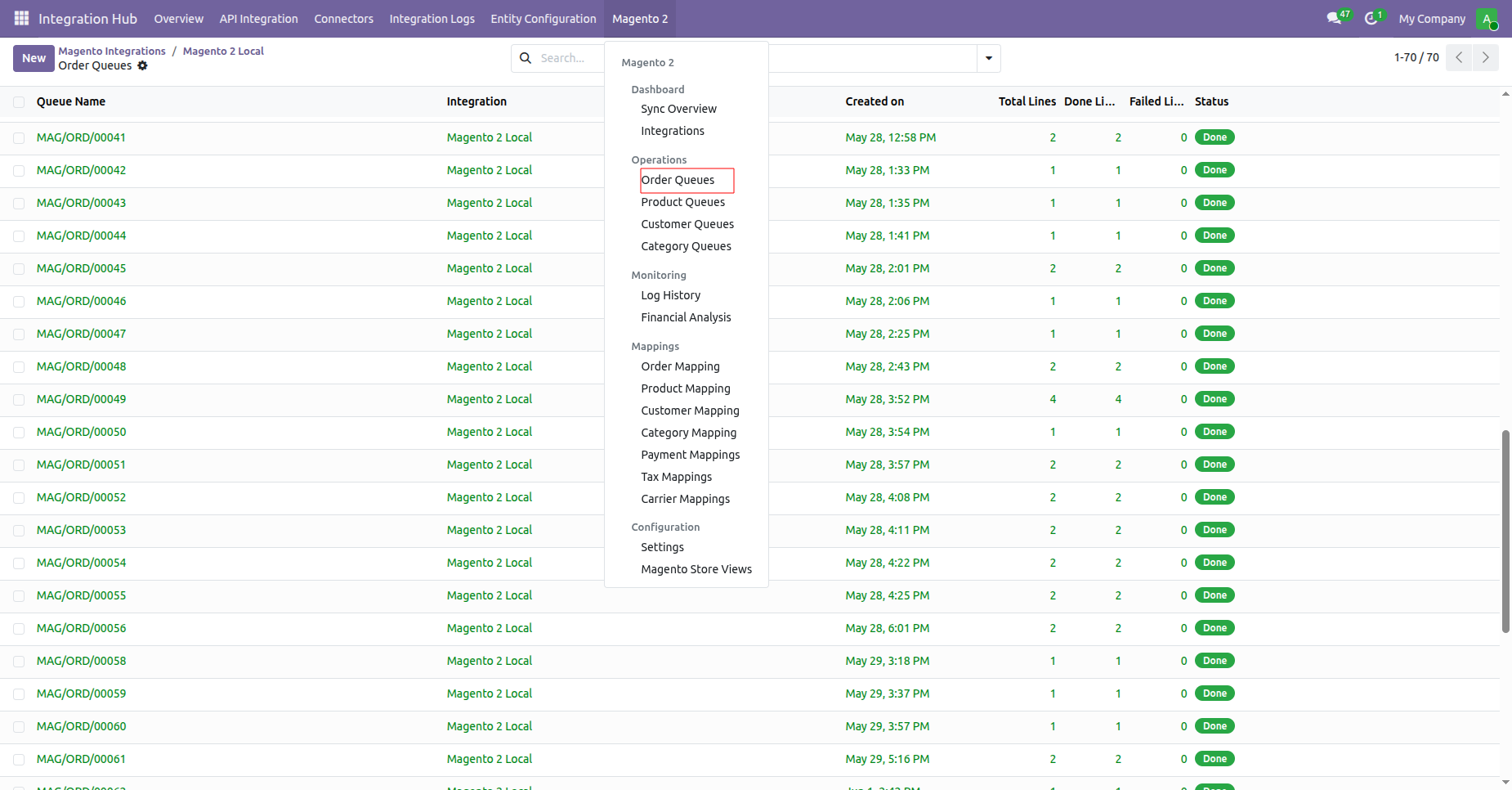Viewport: 1512px width, 790px height.
Task: Open the Magento 2 top menu
Action: coord(640,18)
